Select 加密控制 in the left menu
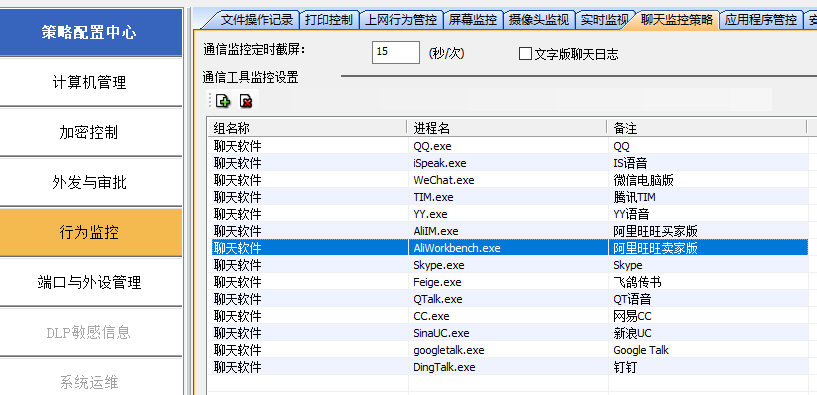Viewport: 817px width, 395px height. (x=90, y=132)
